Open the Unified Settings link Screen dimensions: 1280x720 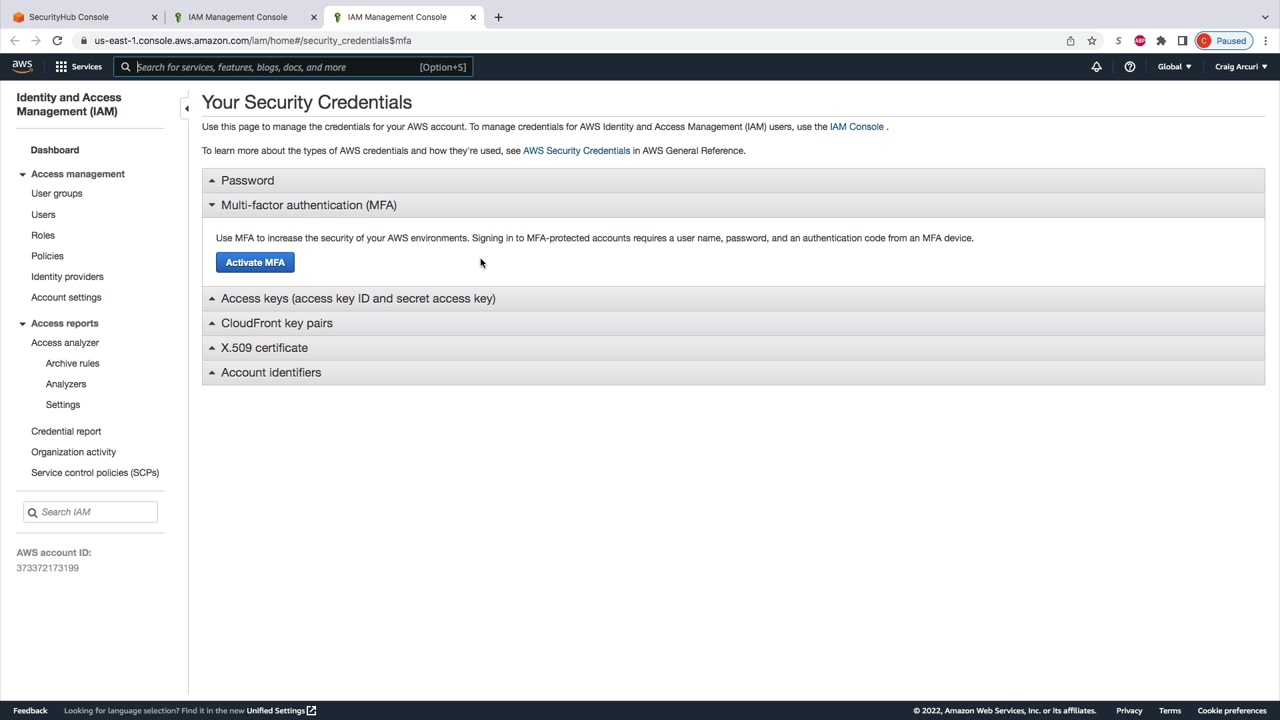281,711
